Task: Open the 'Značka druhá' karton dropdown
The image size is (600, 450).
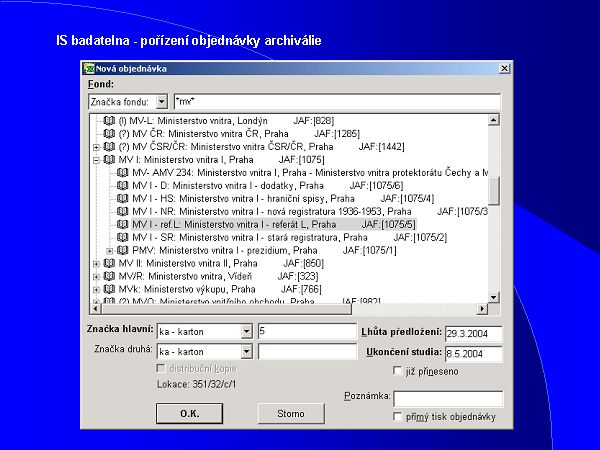Action: point(246,352)
